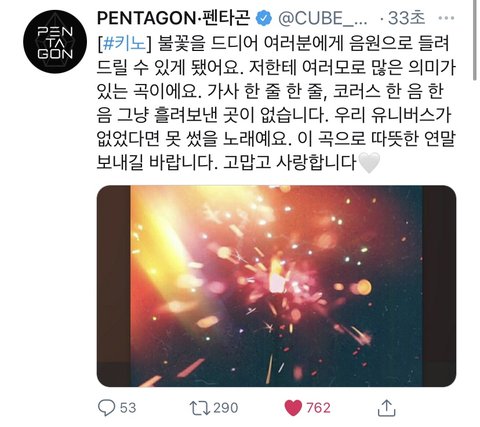The height and width of the screenshot is (427, 480).
Task: Open the three-dot more options menu
Action: (446, 18)
